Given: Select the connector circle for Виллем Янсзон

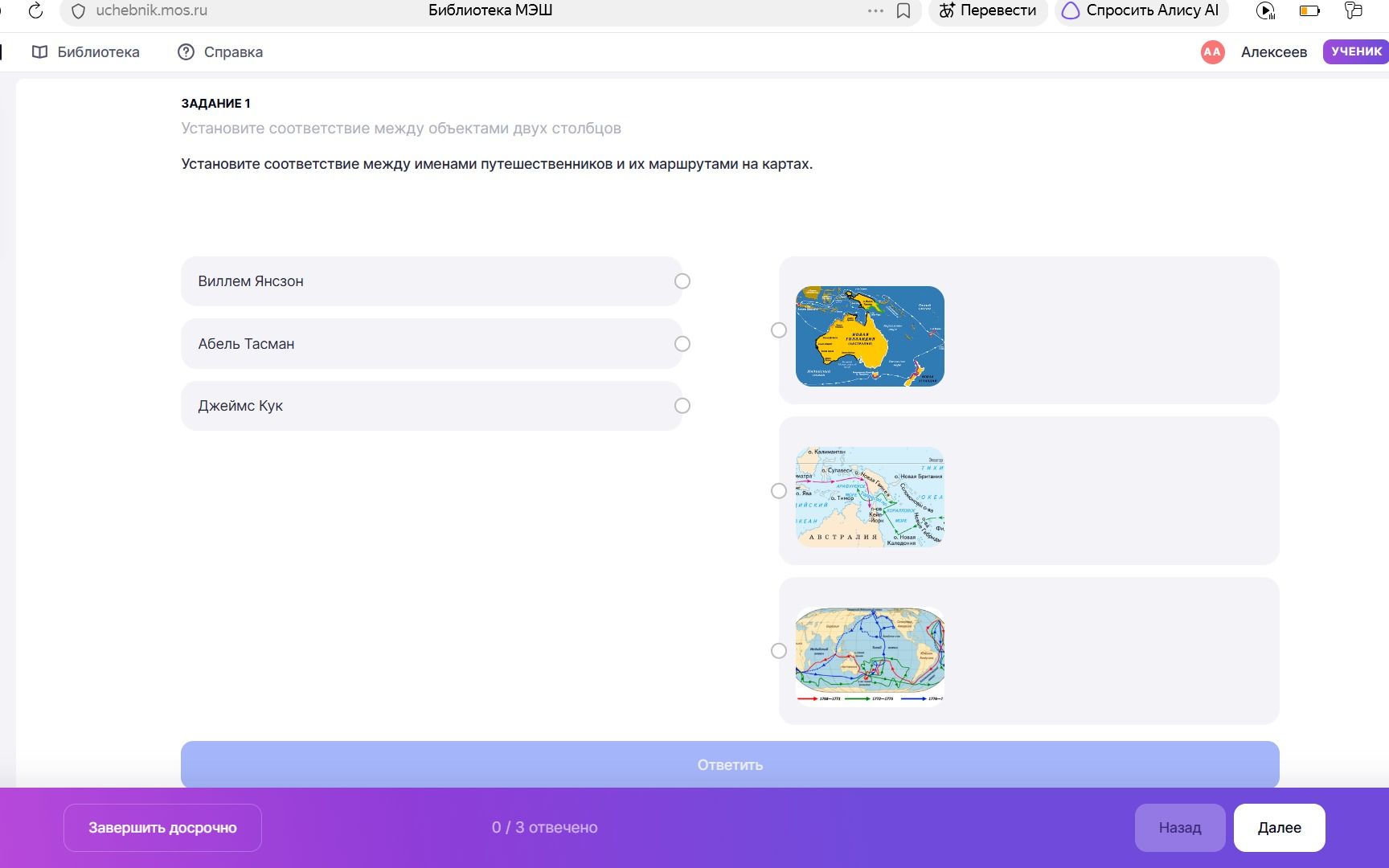Looking at the screenshot, I should (682, 281).
